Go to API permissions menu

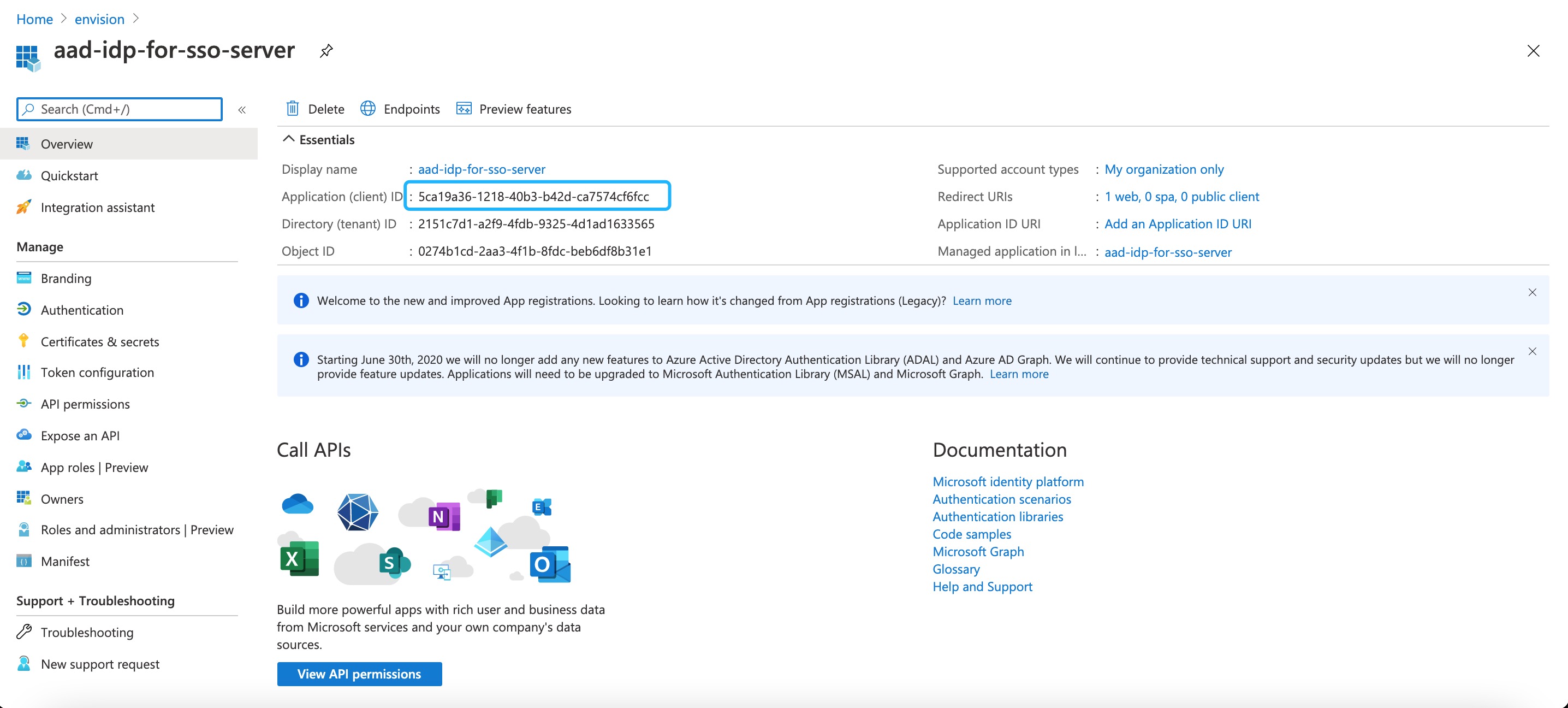85,404
